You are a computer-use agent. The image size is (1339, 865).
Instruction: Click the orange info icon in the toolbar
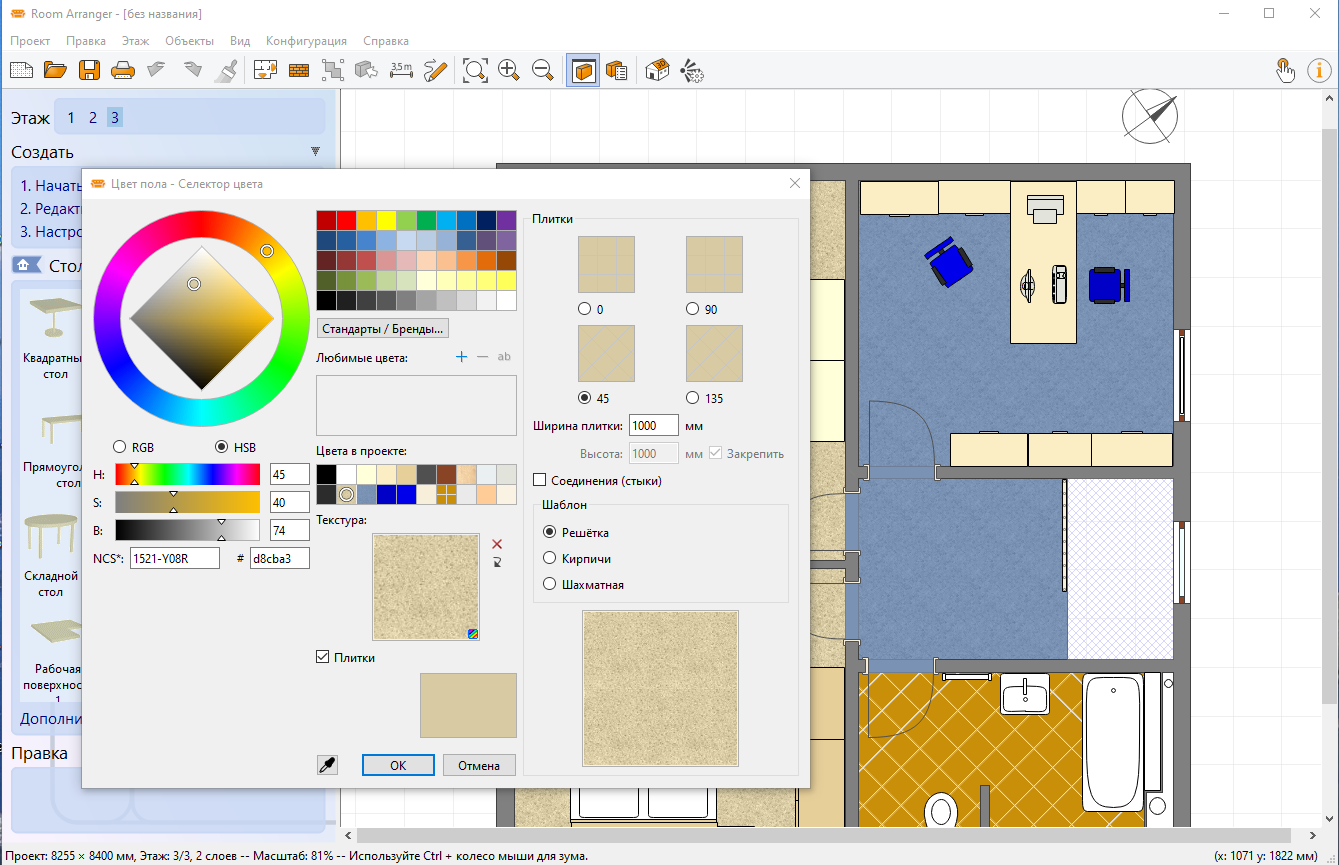coord(1319,70)
